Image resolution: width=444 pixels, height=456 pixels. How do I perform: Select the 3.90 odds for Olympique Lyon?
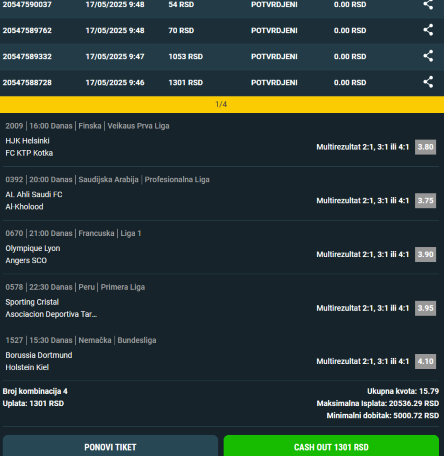(425, 254)
